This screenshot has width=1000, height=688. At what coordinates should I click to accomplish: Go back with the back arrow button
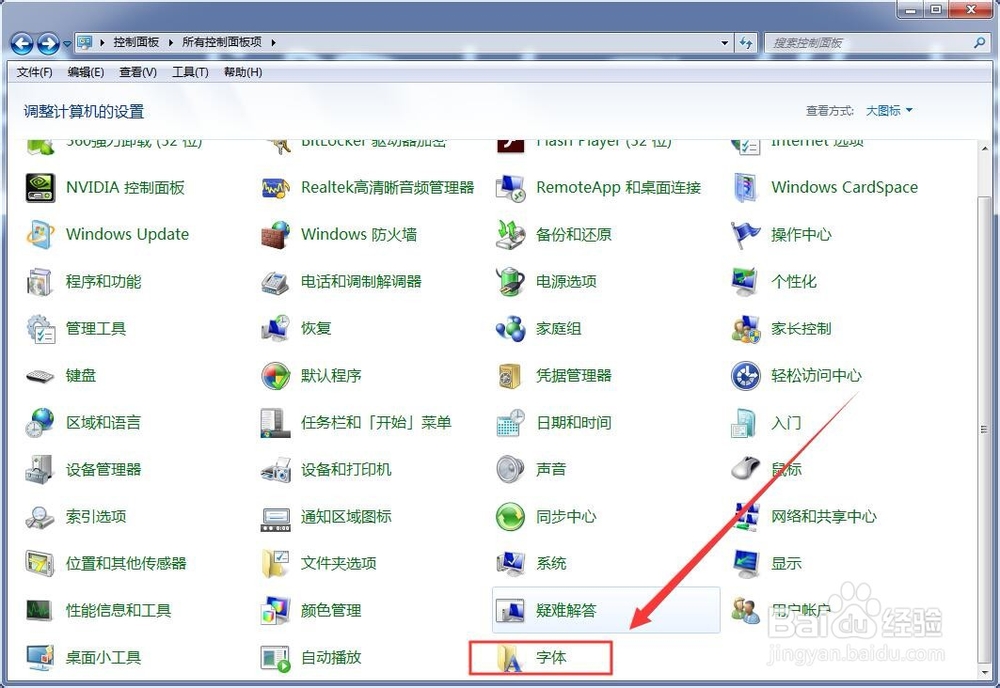point(22,44)
